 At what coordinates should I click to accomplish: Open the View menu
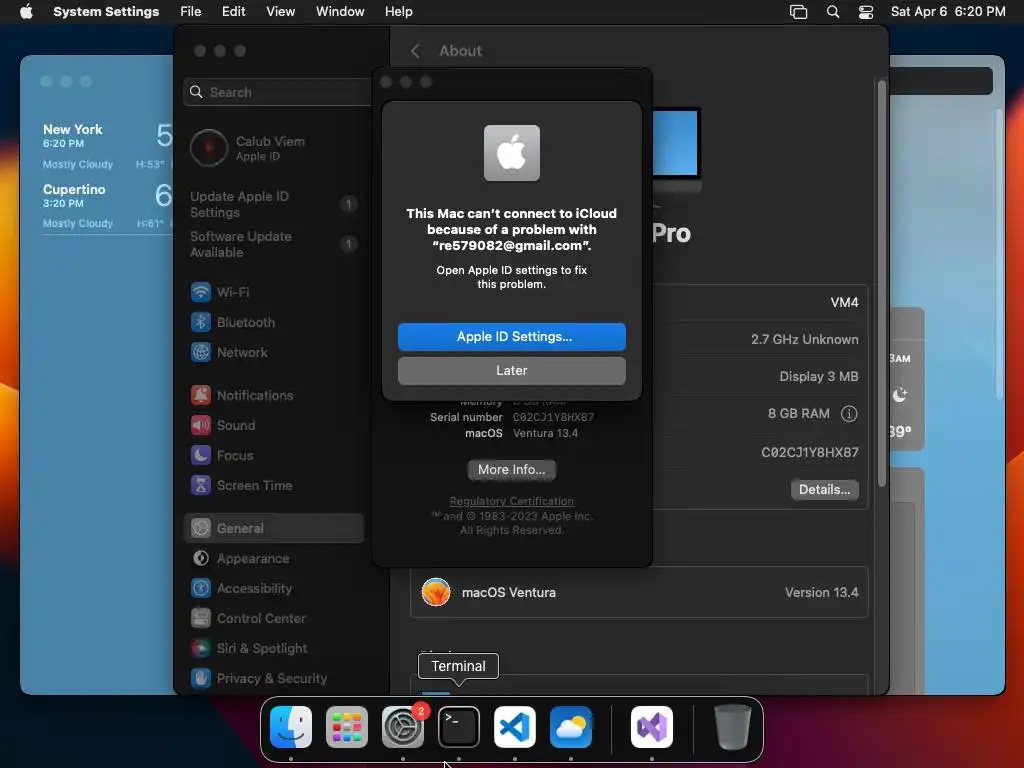pos(280,12)
